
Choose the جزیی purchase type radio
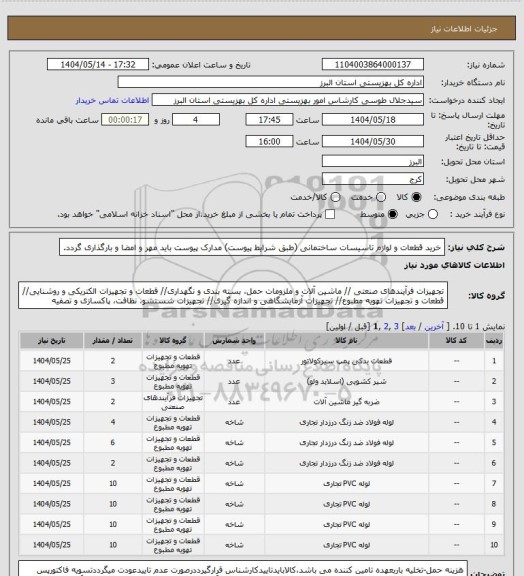coord(433,214)
